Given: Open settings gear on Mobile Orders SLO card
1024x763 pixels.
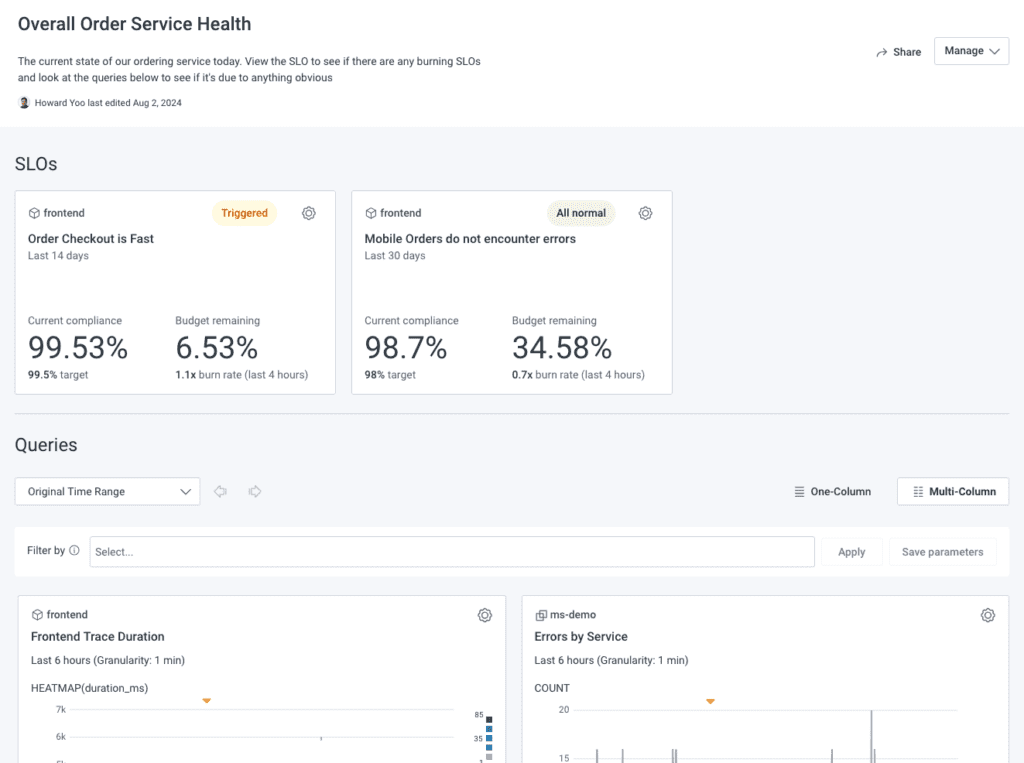Looking at the screenshot, I should click(646, 213).
